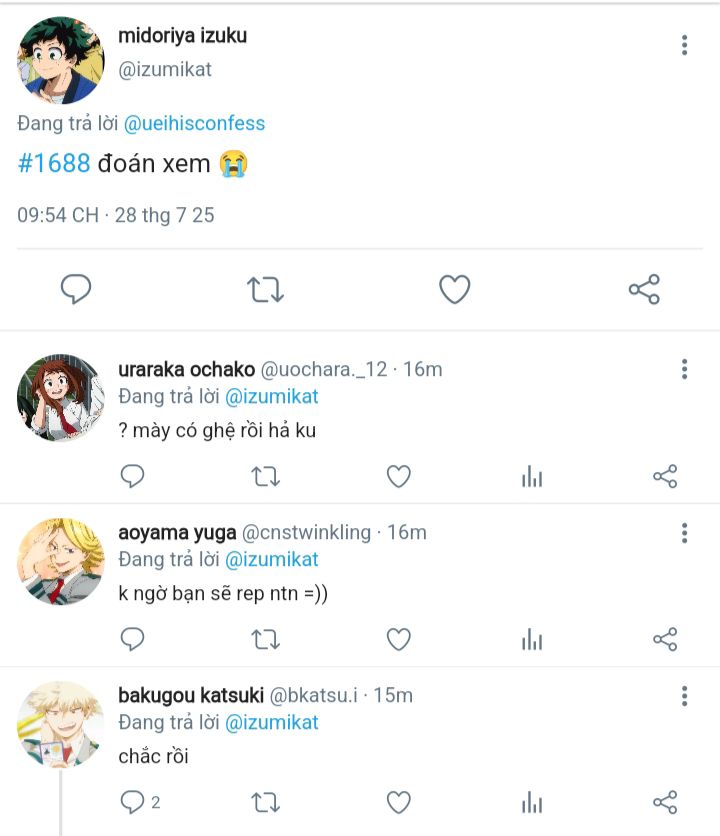Open the @ueihisconfess profile link
The image size is (720, 836).
194,124
